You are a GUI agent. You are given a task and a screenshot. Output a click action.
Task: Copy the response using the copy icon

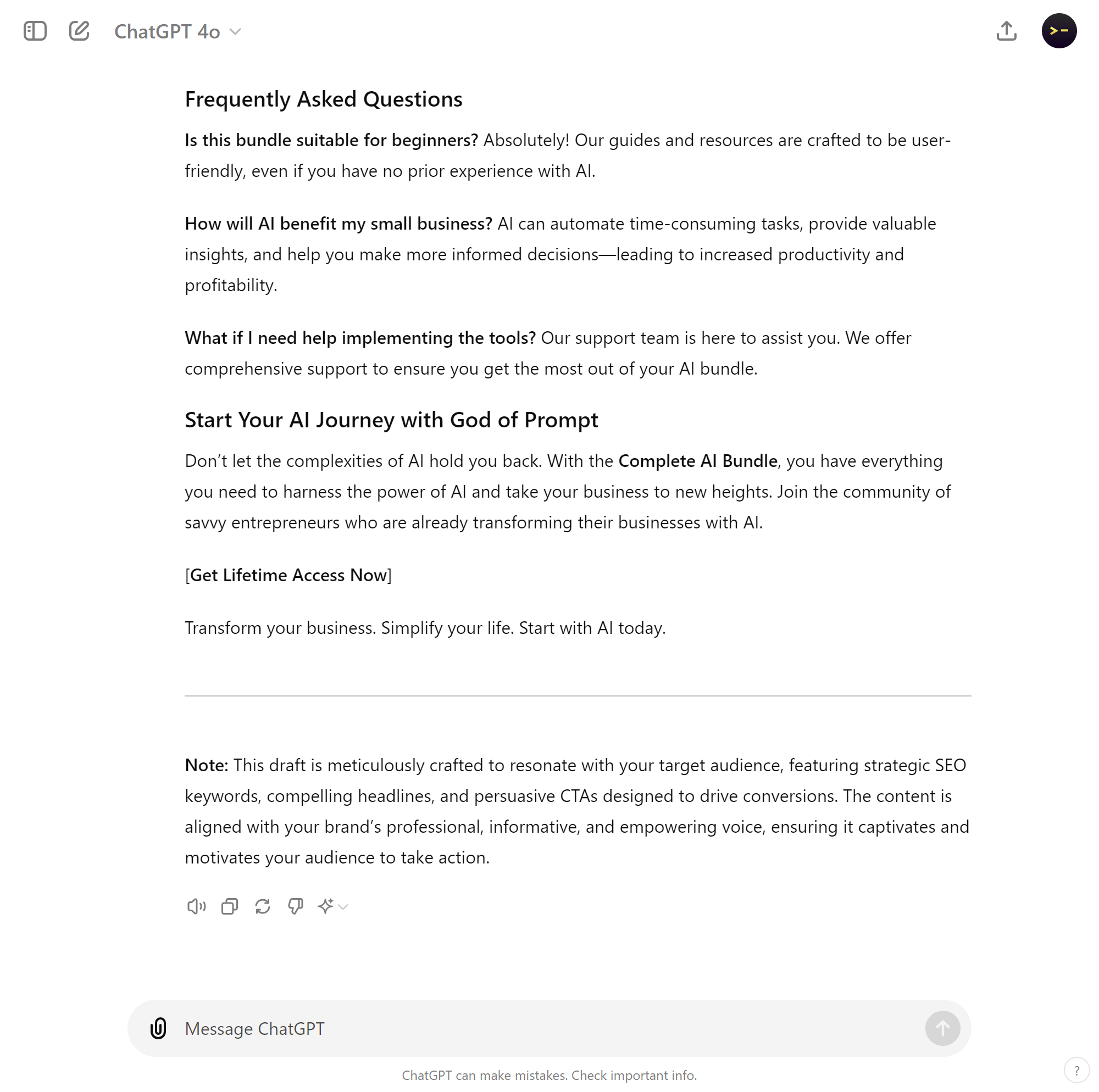coord(229,906)
